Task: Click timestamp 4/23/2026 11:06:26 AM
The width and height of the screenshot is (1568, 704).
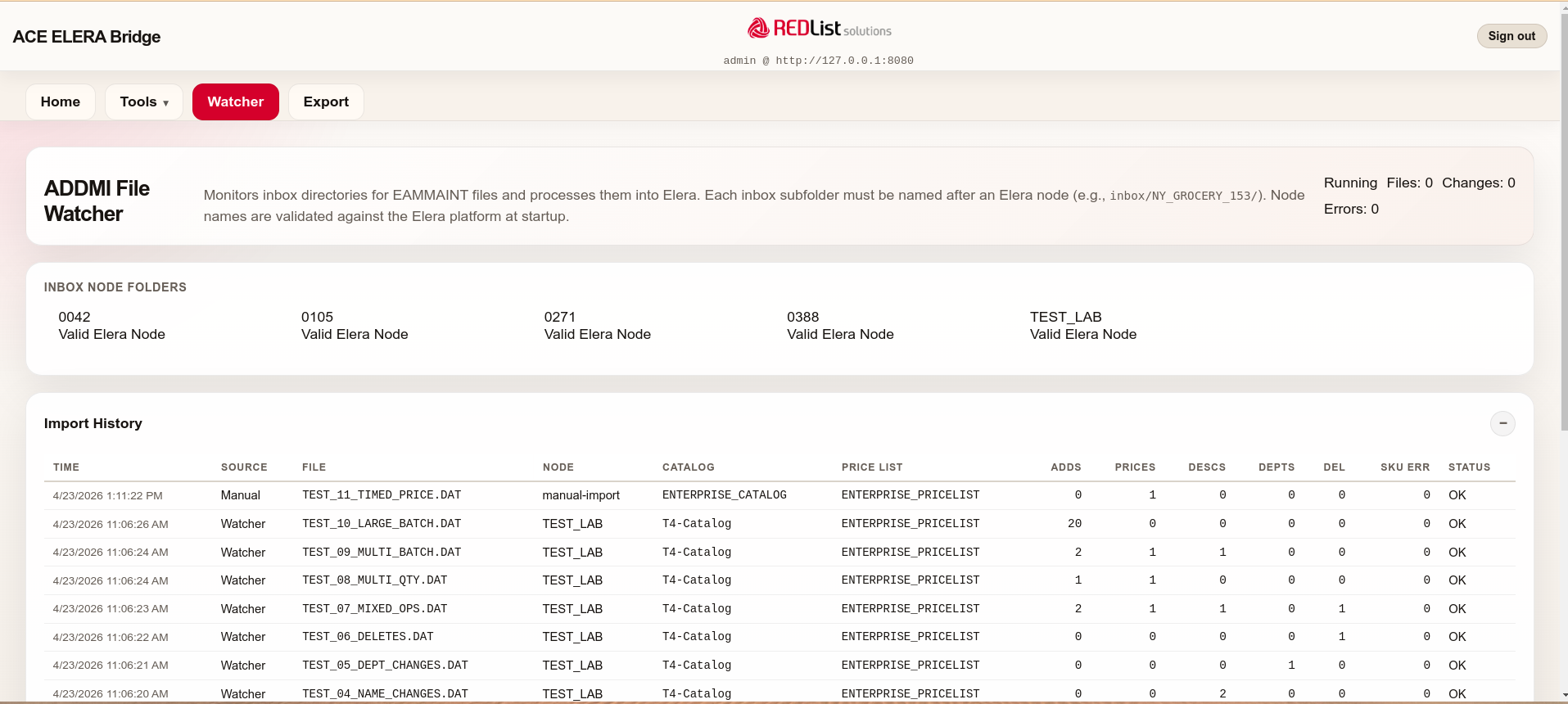Action: 111,525
